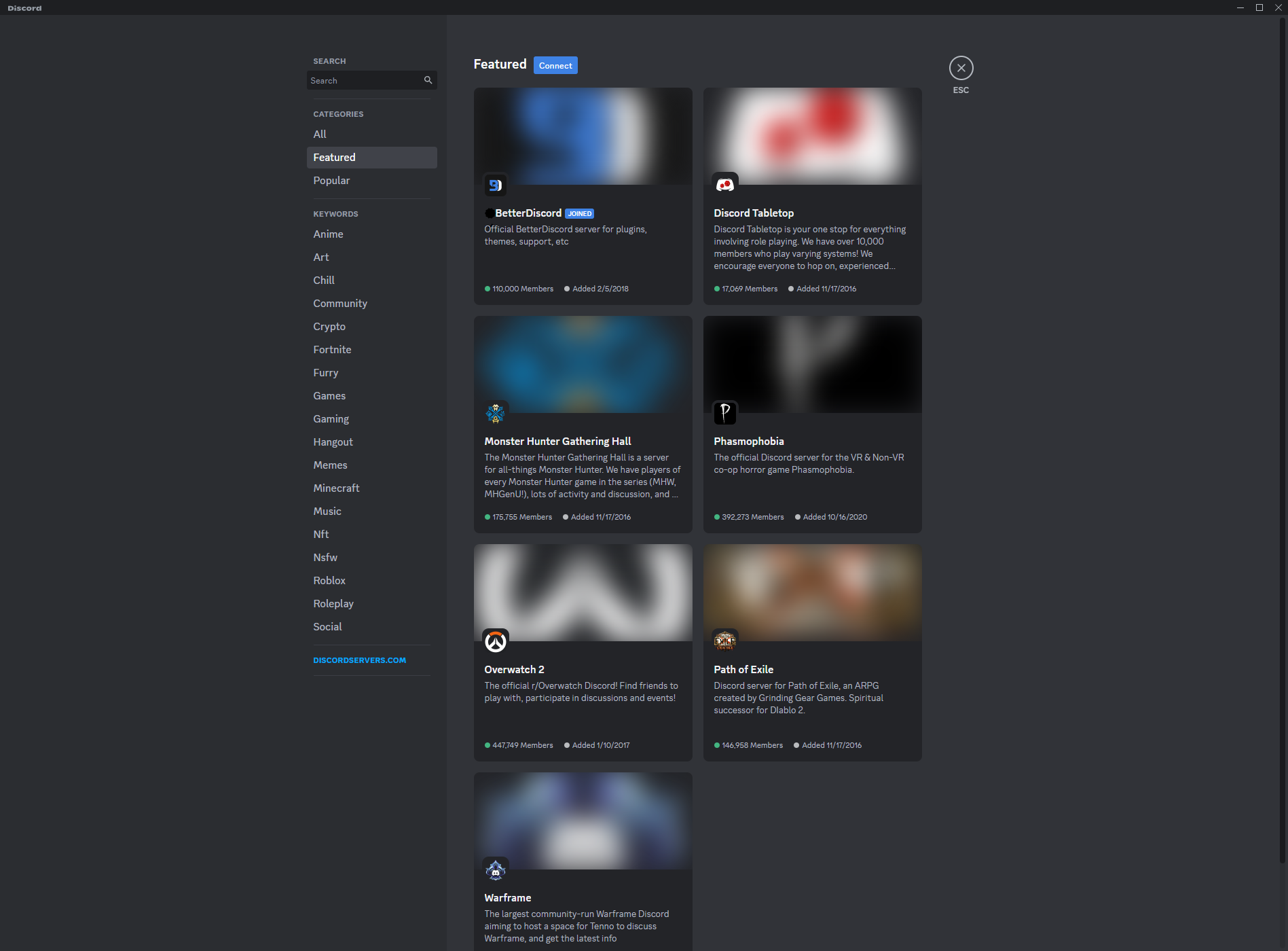
Task: Click the 146,958 Members count
Action: click(752, 745)
